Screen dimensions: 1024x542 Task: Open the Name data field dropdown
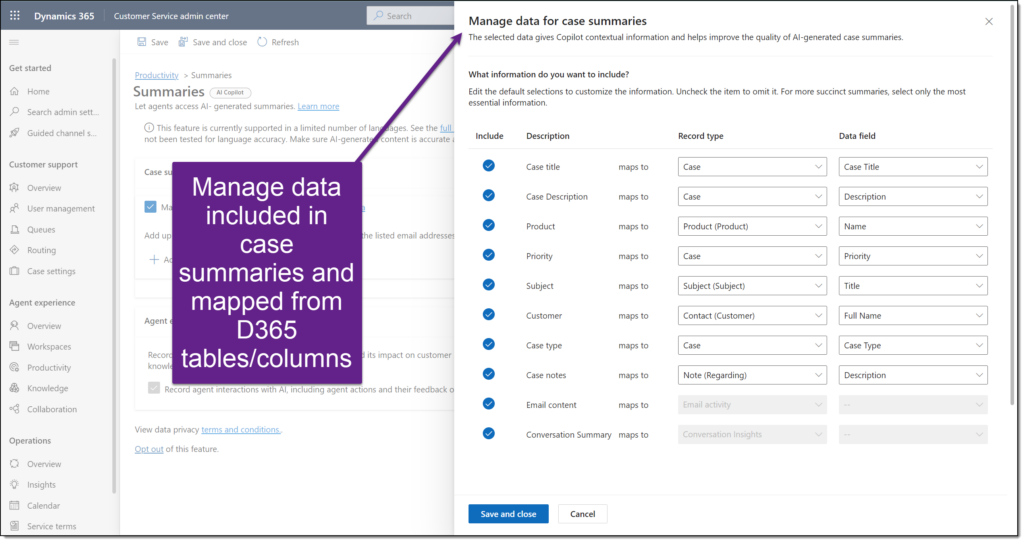point(913,226)
